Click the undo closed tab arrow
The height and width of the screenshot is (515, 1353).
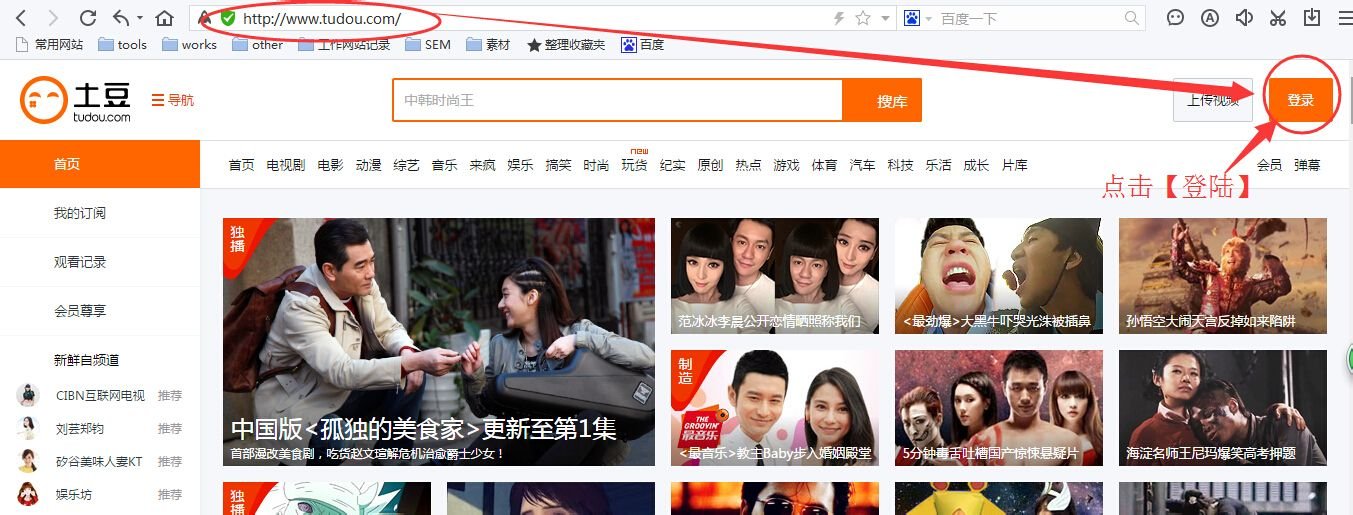coord(121,18)
